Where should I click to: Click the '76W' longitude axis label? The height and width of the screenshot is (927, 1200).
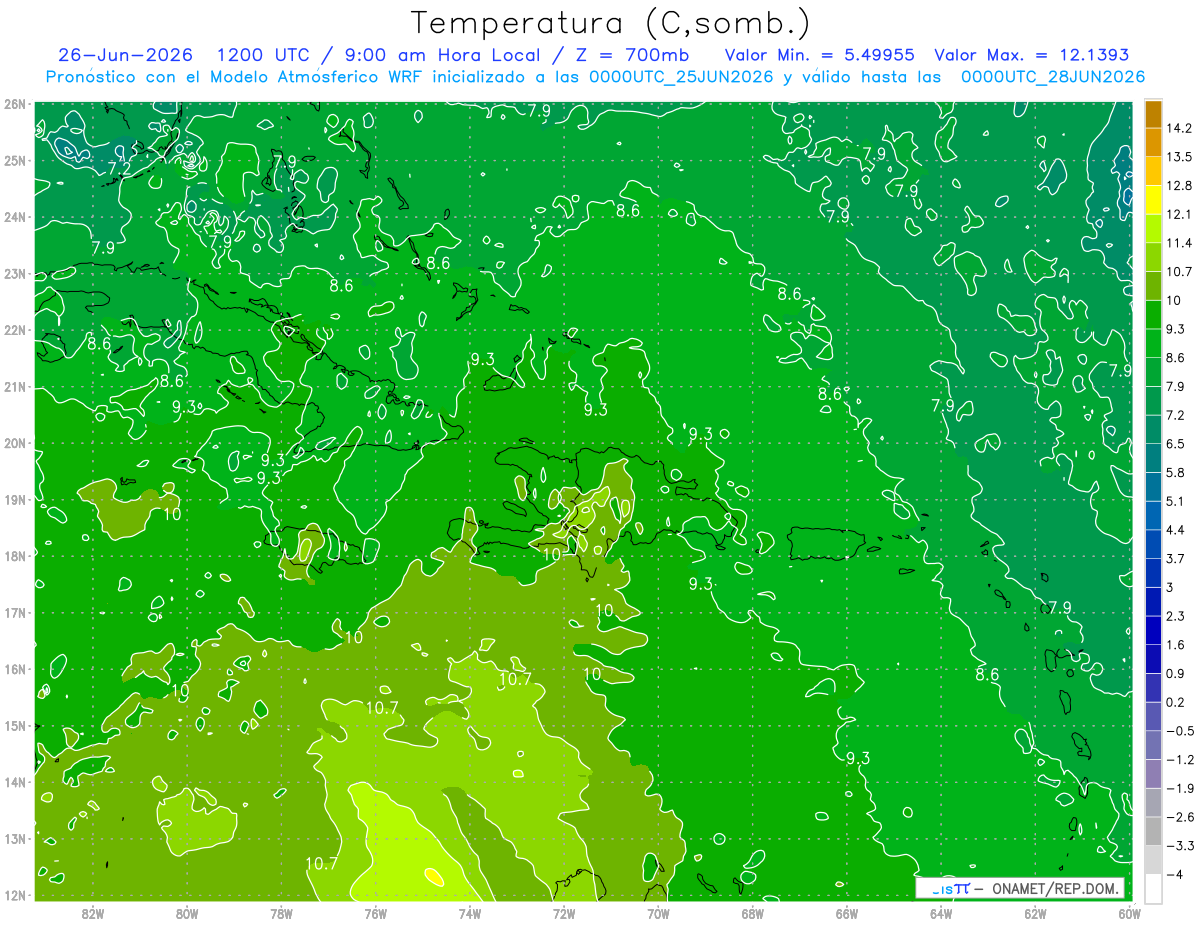pyautogui.click(x=375, y=913)
